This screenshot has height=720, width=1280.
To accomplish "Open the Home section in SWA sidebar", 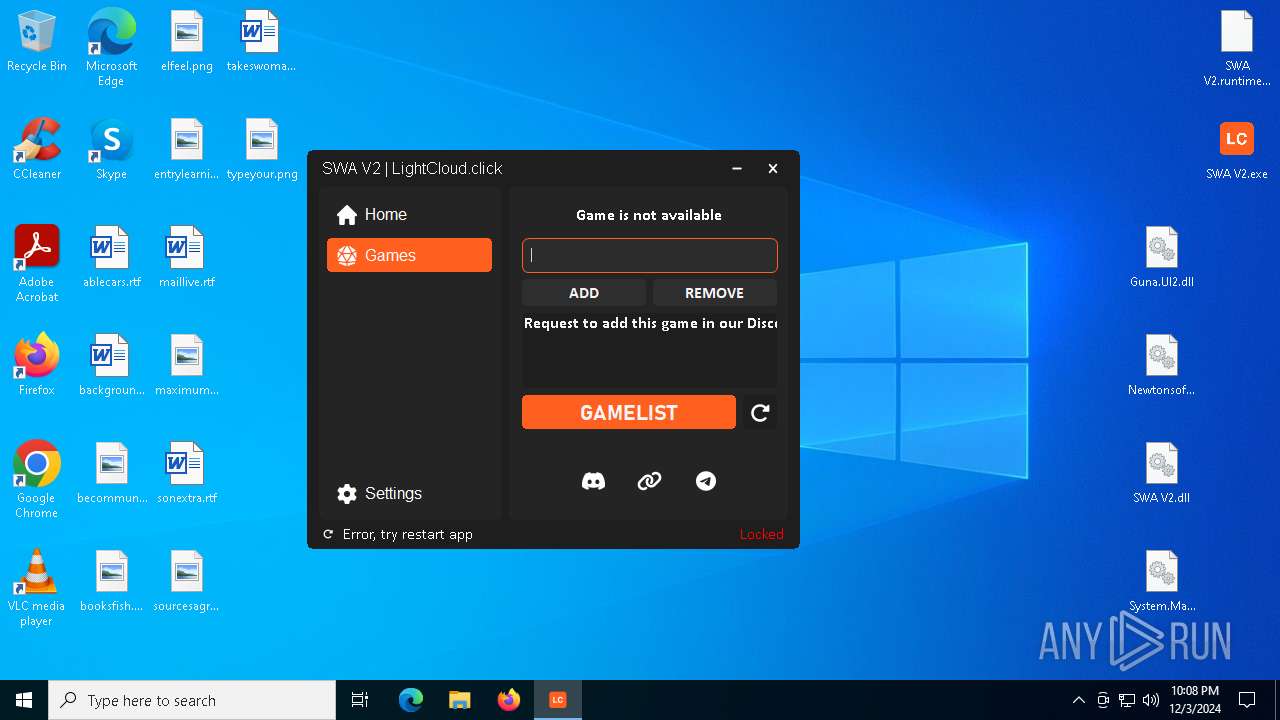I will [409, 214].
